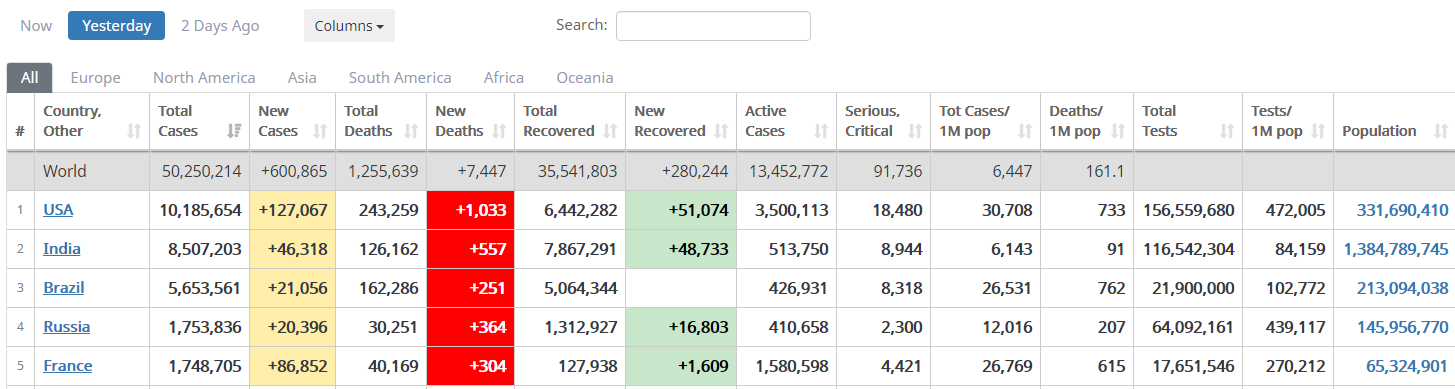Open the France country link
The image size is (1455, 389).
(67, 366)
